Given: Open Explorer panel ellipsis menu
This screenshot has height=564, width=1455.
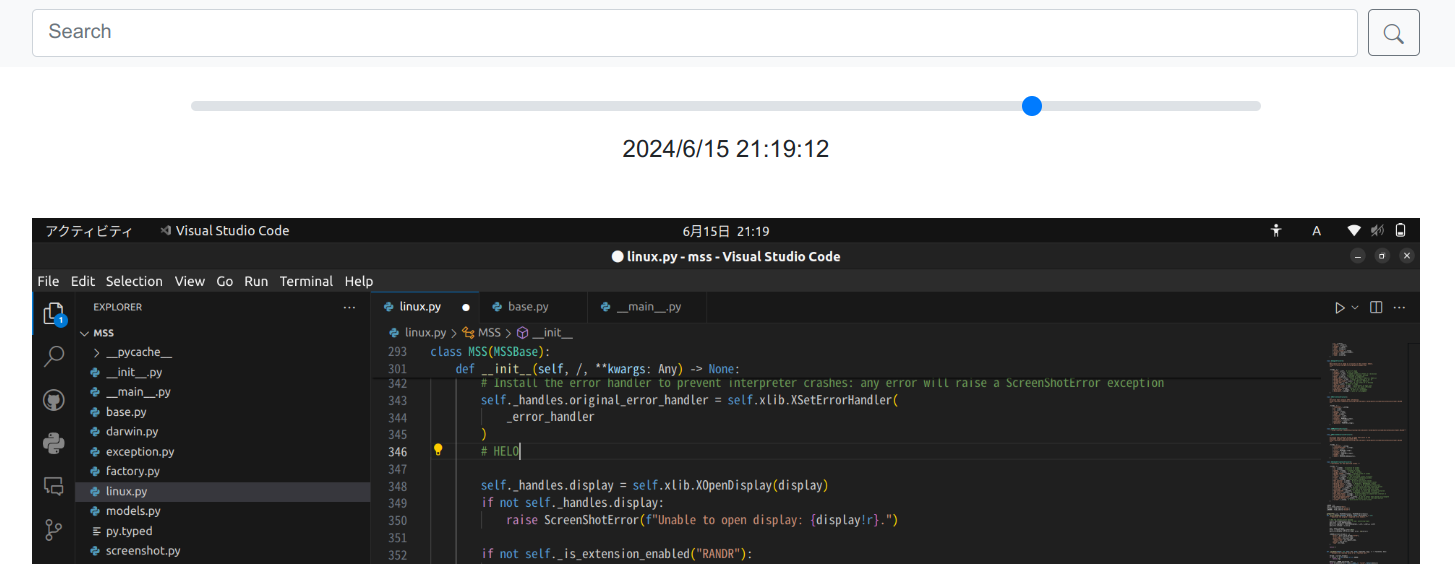Looking at the screenshot, I should [x=349, y=308].
